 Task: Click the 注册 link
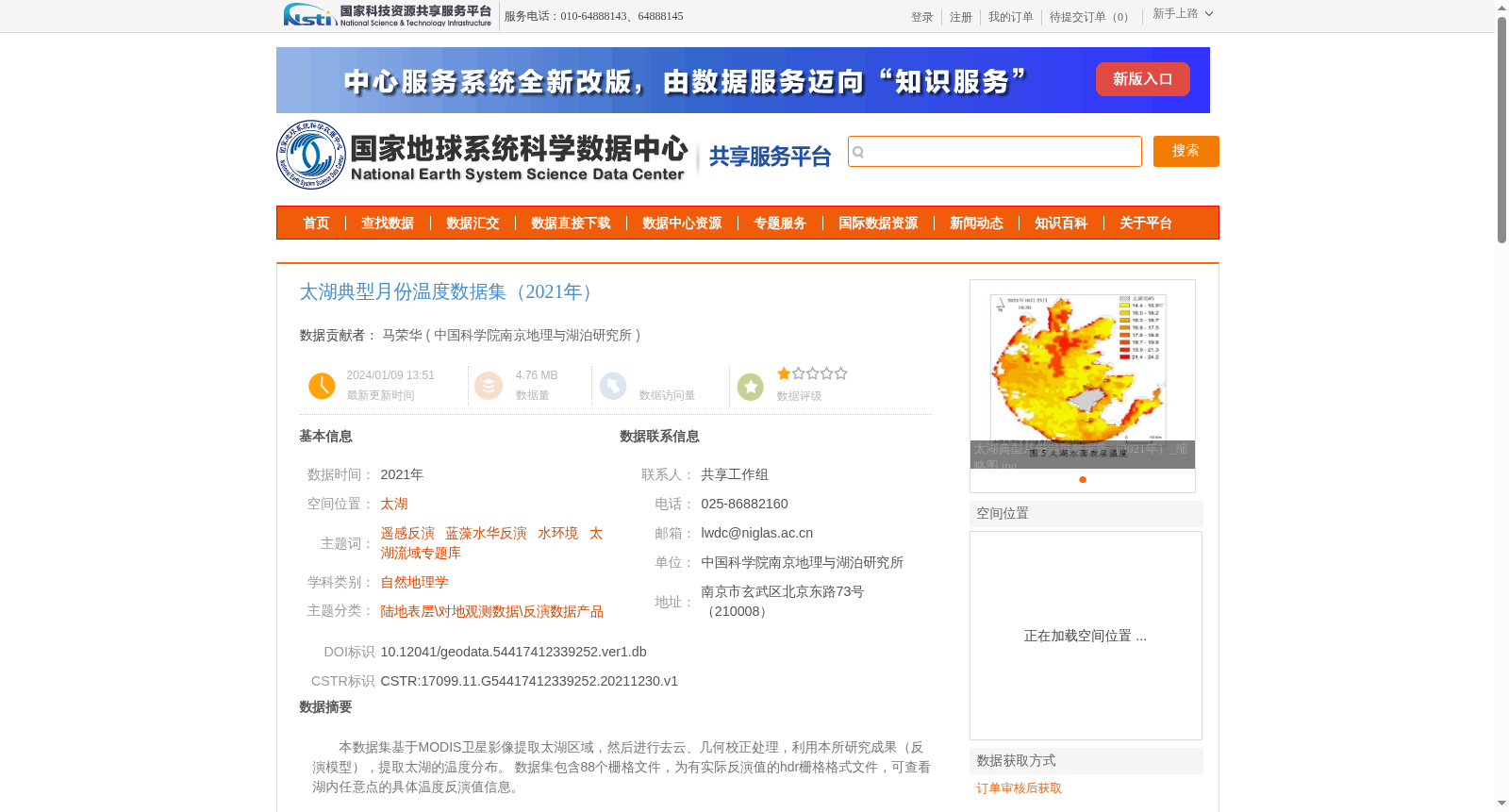coord(960,17)
